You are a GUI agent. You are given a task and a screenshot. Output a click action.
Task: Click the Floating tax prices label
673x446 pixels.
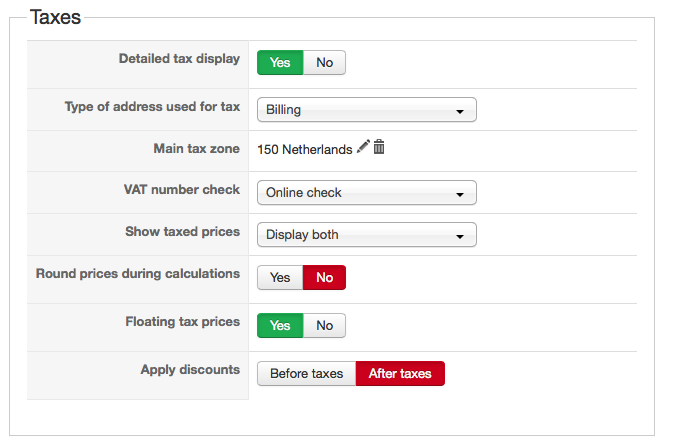(182, 321)
